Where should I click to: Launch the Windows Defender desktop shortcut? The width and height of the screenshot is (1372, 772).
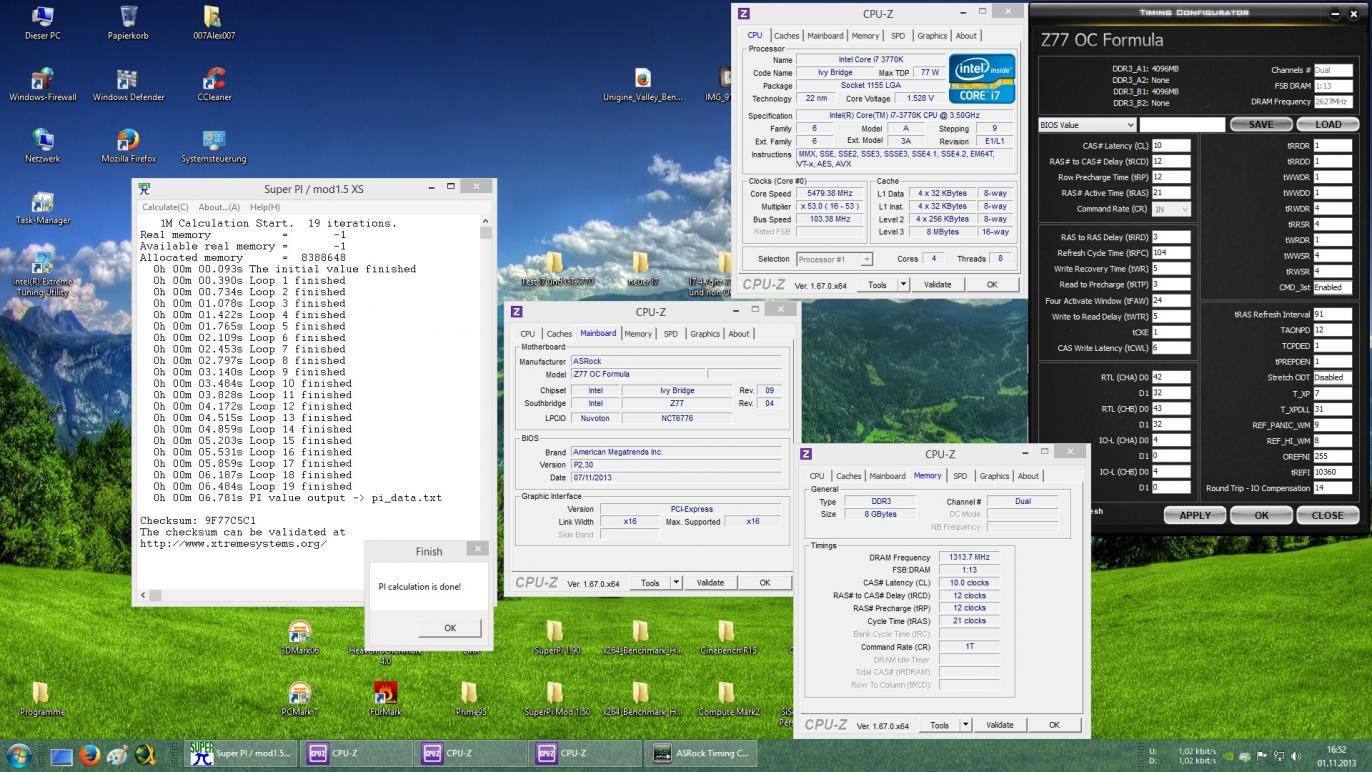pos(128,84)
